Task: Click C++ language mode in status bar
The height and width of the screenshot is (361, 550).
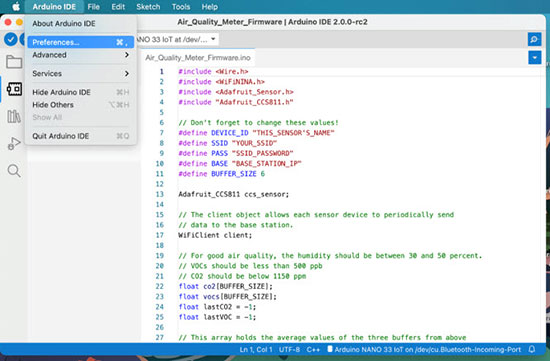Action: click(313, 350)
